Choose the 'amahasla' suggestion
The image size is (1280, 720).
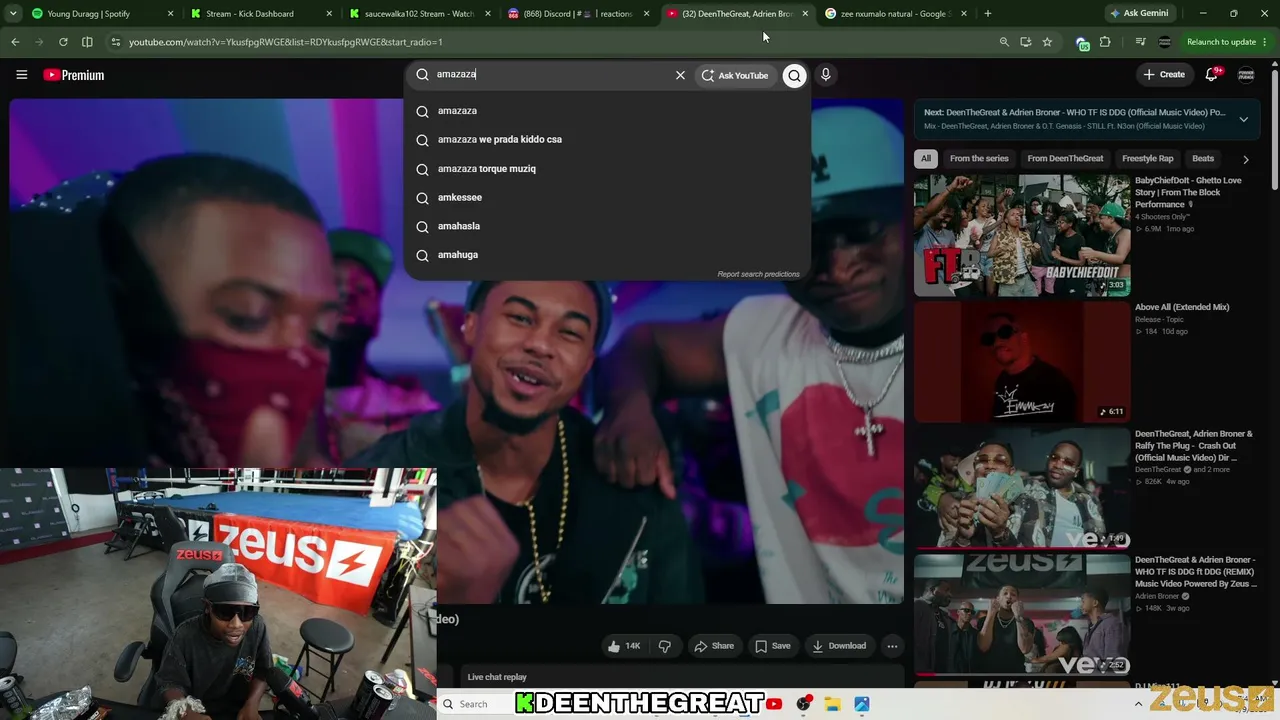pos(607,226)
